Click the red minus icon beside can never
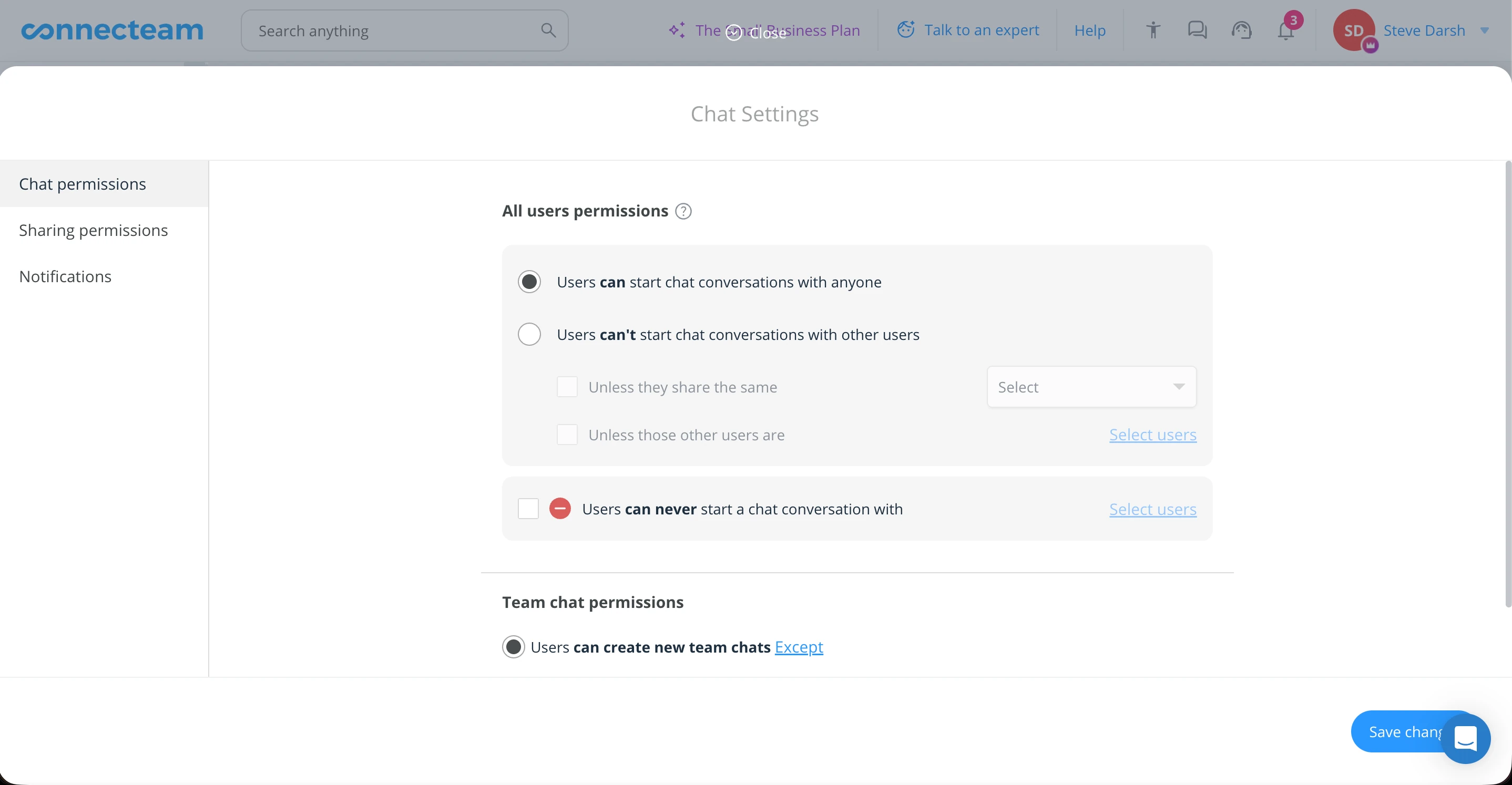The width and height of the screenshot is (1512, 785). [x=559, y=509]
